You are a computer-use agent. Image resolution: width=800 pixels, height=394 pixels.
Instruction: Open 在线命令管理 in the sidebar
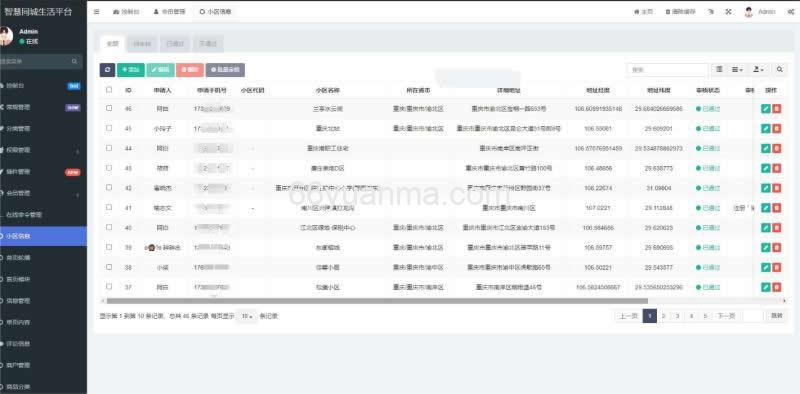(43, 215)
